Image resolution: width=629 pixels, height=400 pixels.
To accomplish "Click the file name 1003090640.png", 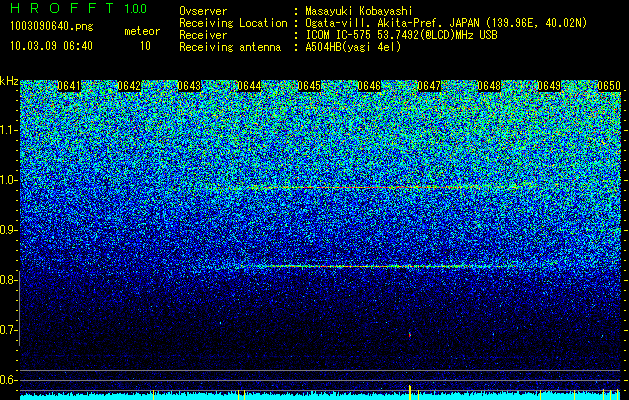I will click(52, 27).
